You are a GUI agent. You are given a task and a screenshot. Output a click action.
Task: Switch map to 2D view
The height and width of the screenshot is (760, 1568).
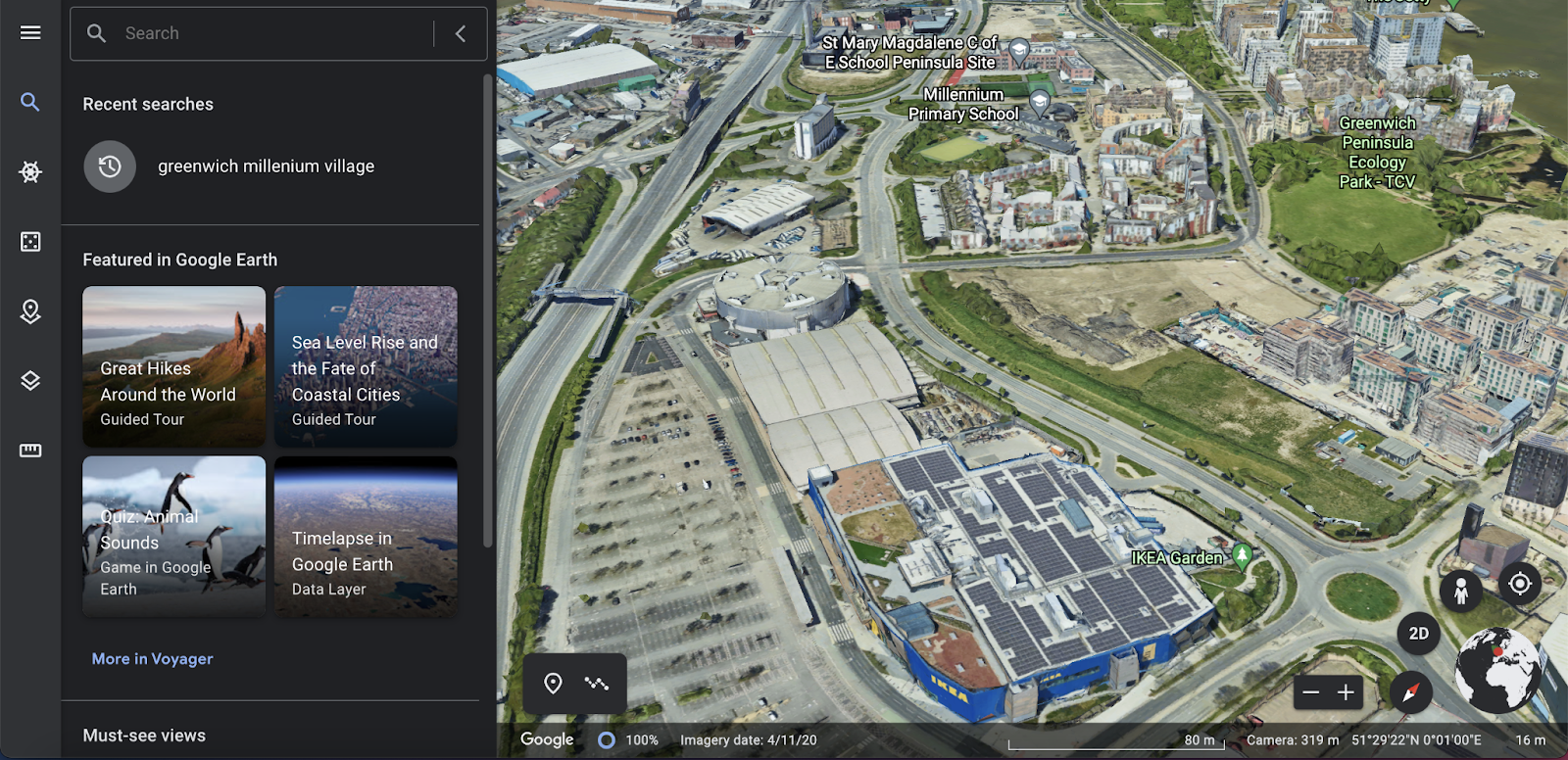(x=1418, y=634)
